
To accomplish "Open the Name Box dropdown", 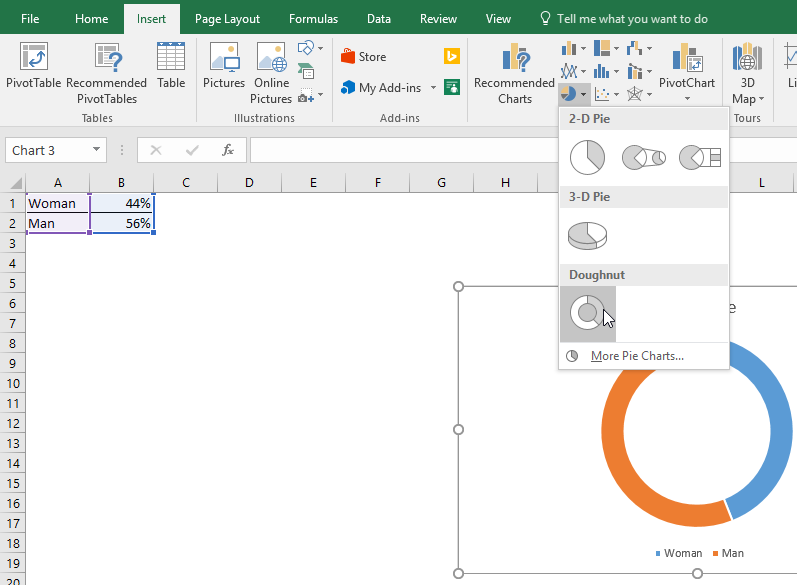I will [x=96, y=150].
